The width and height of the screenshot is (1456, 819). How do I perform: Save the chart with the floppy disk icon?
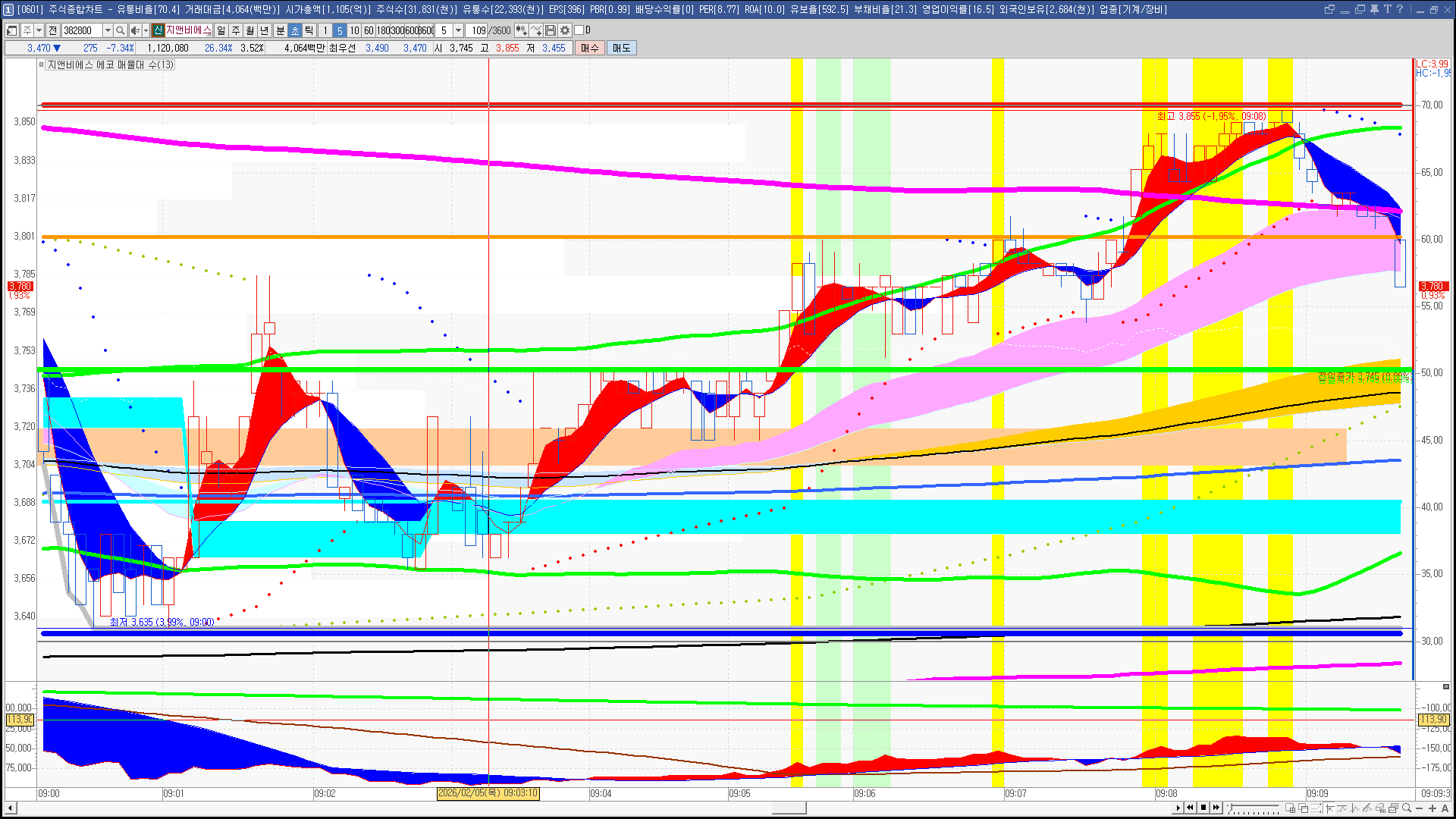551,30
